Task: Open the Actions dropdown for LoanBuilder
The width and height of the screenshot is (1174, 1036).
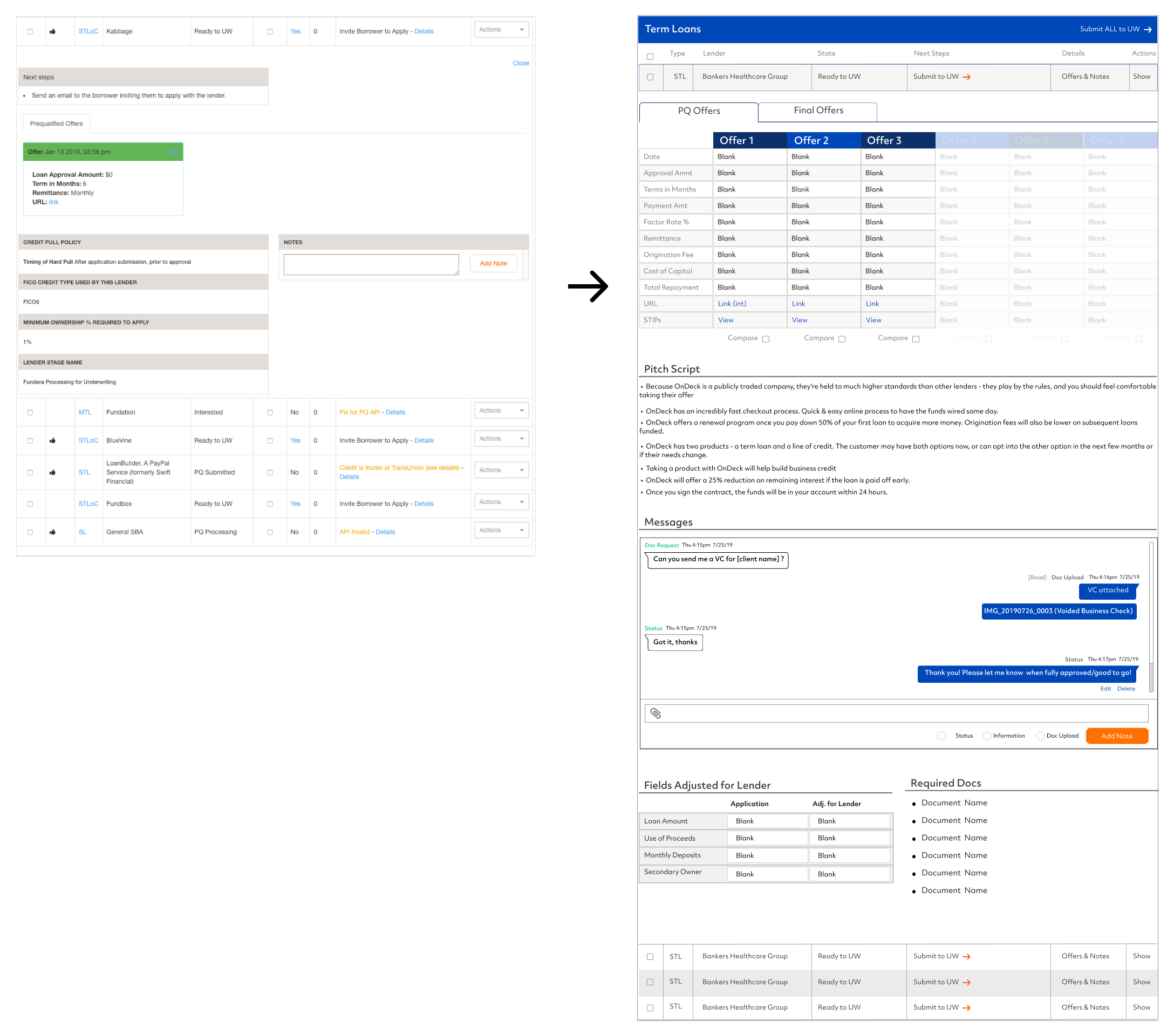Action: click(x=501, y=470)
